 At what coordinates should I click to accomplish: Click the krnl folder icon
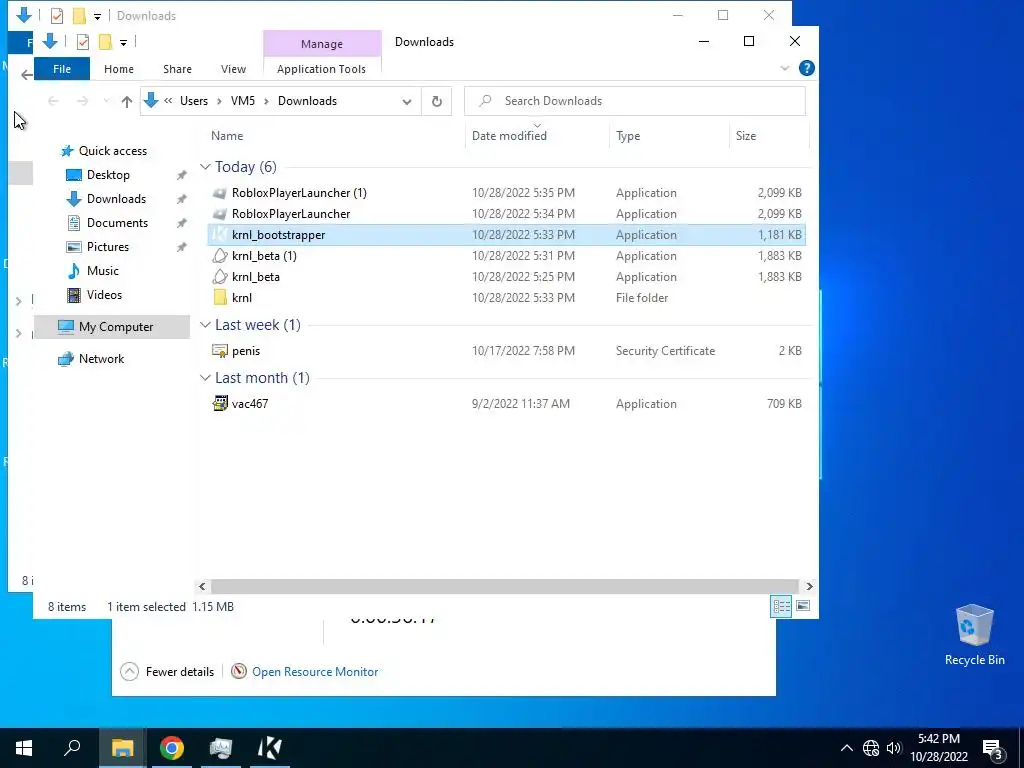(220, 297)
